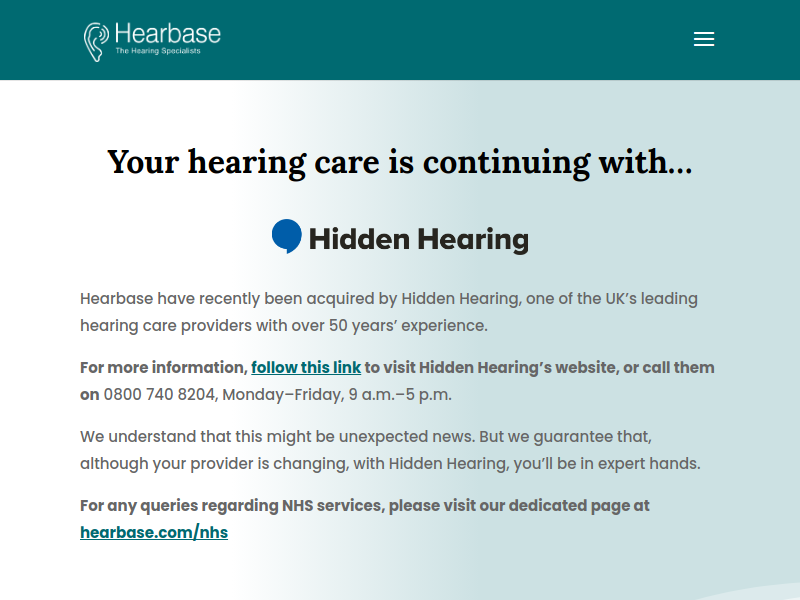Click the "For any queries regarding NHS services" text

click(365, 506)
